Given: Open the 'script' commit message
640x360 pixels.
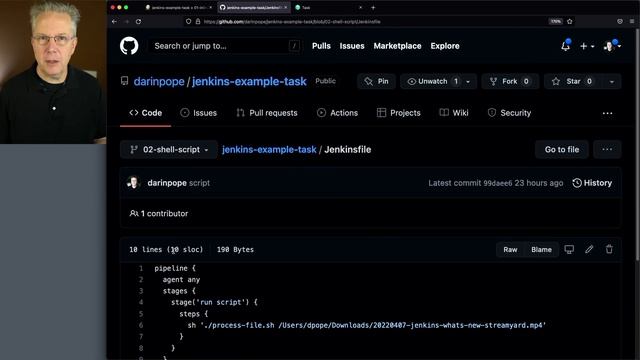Looking at the screenshot, I should (200, 183).
